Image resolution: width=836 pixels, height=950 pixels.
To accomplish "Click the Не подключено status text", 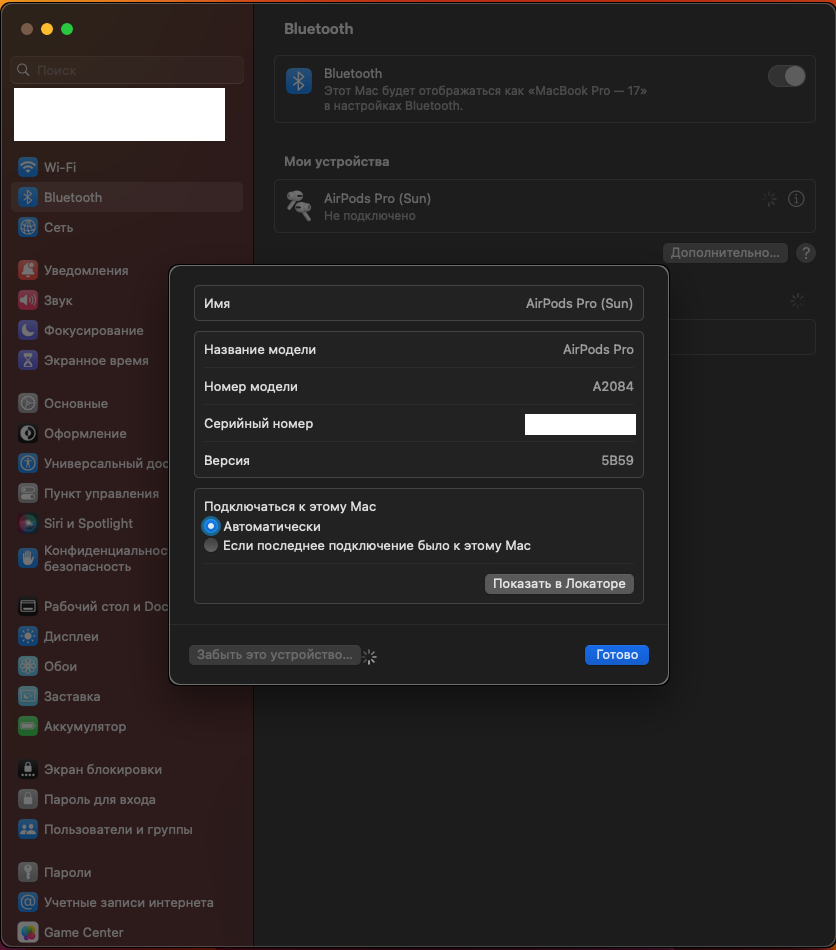I will coord(370,216).
